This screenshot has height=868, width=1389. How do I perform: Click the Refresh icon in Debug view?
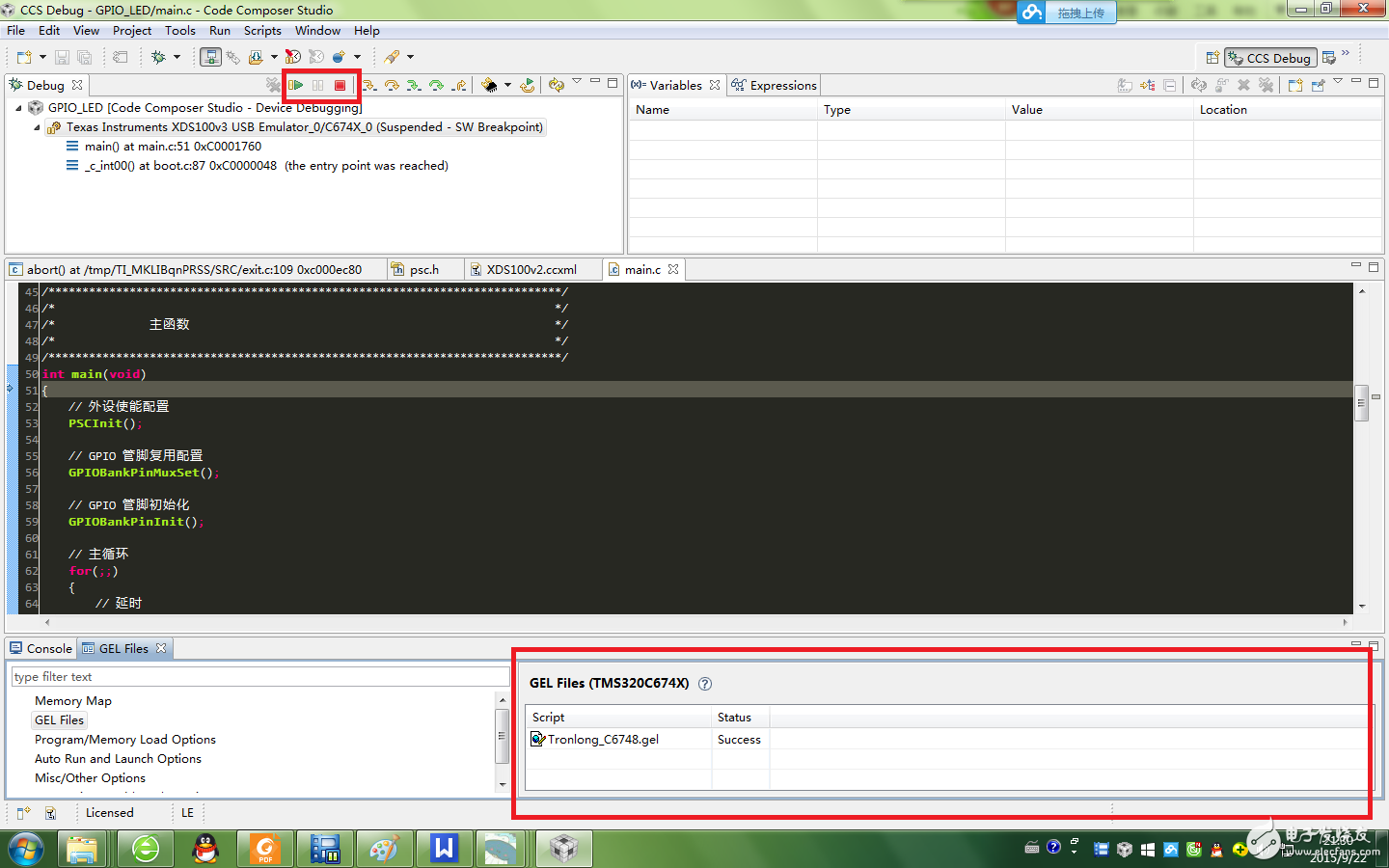coord(557,85)
